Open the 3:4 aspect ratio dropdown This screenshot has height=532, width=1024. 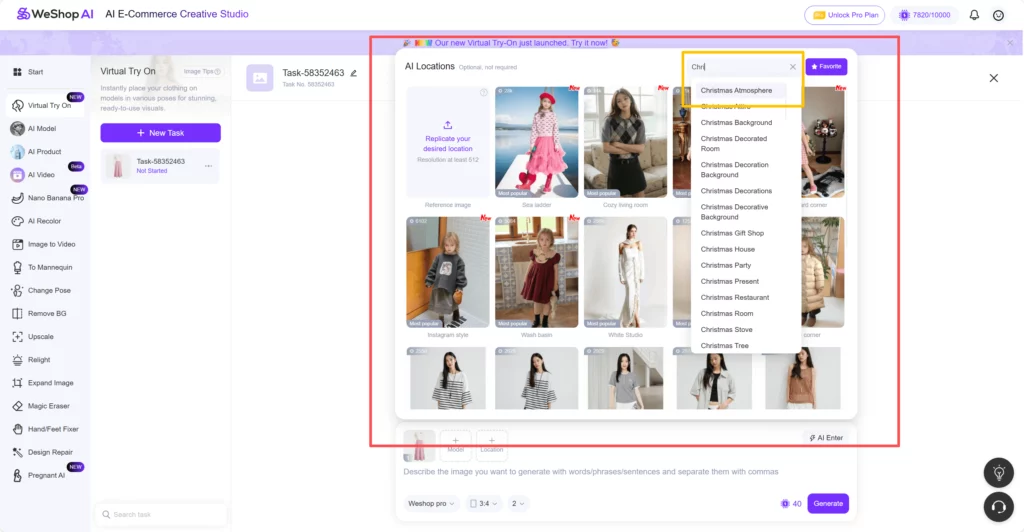click(483, 504)
